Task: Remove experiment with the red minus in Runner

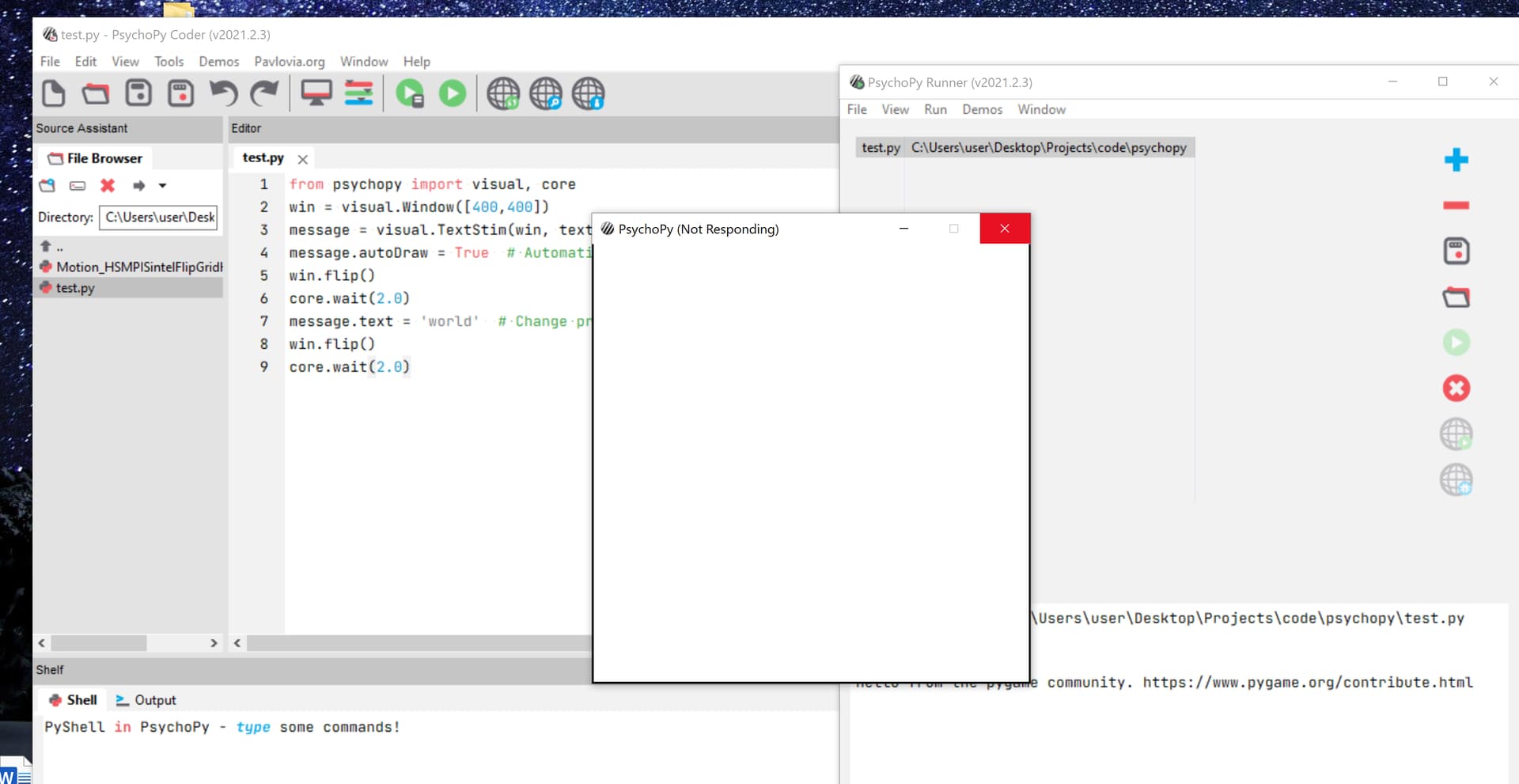Action: point(1456,206)
